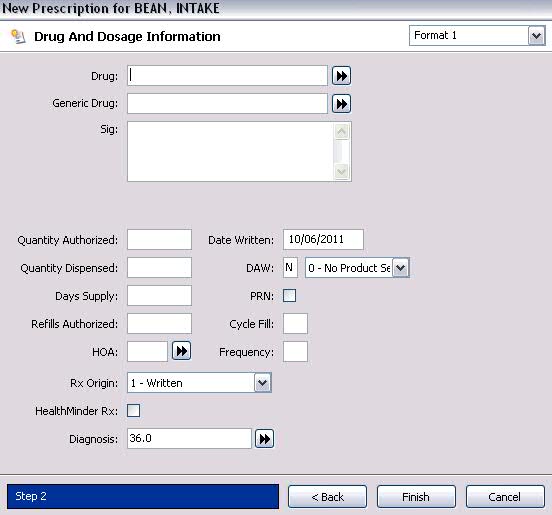Open the Drug field lookup arrow button
Viewport: 552px width, 515px height.
(x=341, y=76)
